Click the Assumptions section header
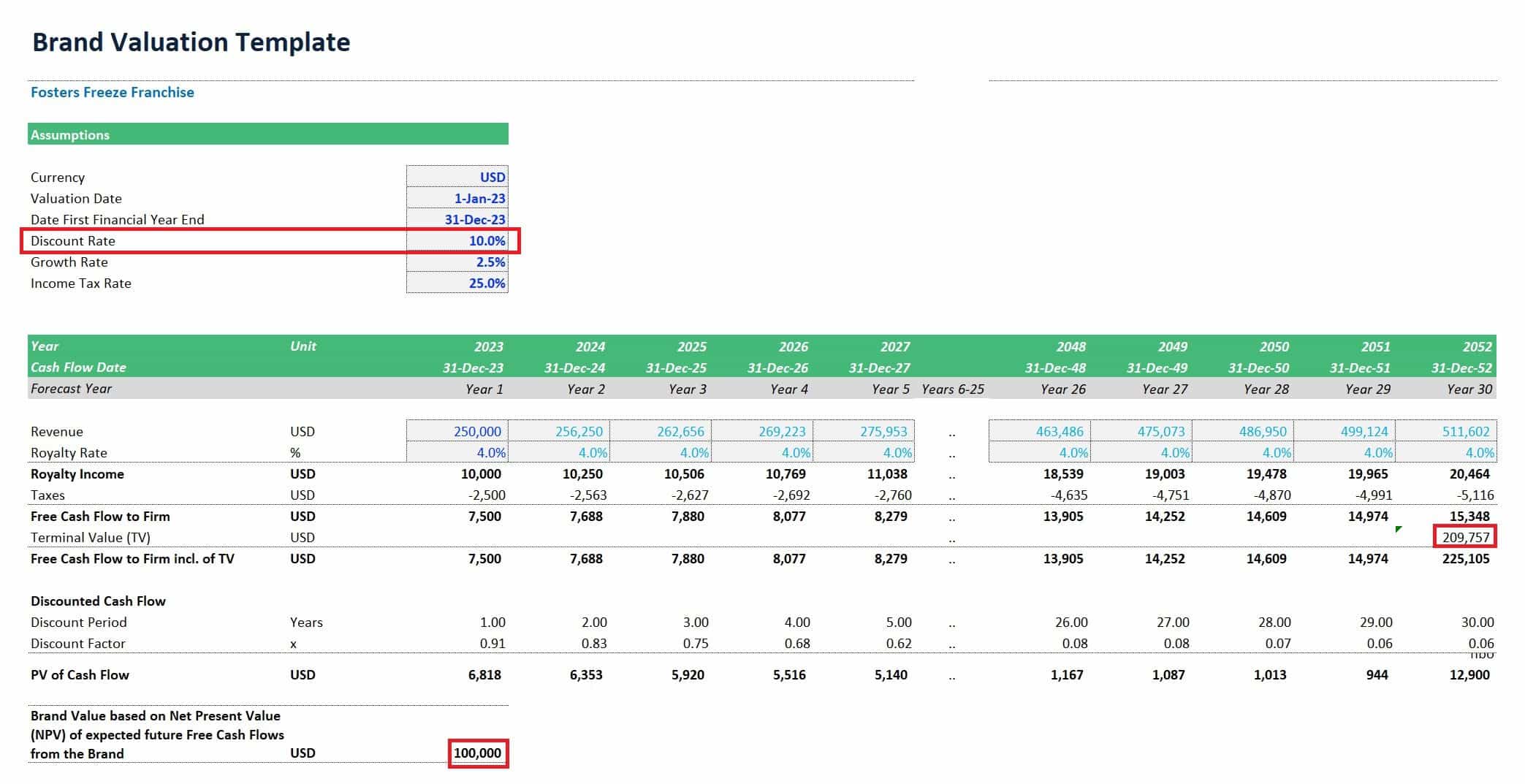1525x784 pixels. click(x=268, y=134)
